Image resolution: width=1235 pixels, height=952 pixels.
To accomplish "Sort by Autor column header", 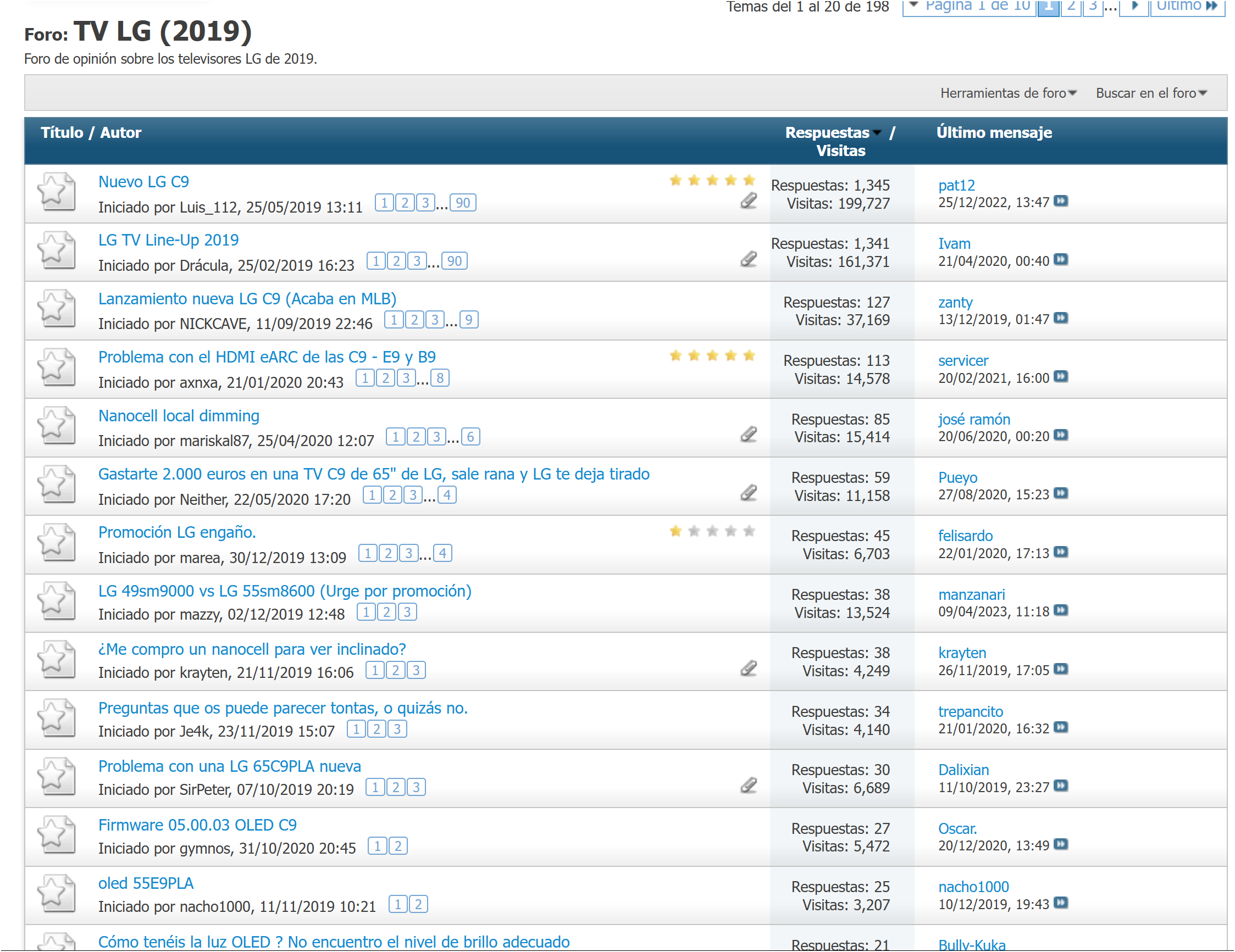I will (121, 133).
